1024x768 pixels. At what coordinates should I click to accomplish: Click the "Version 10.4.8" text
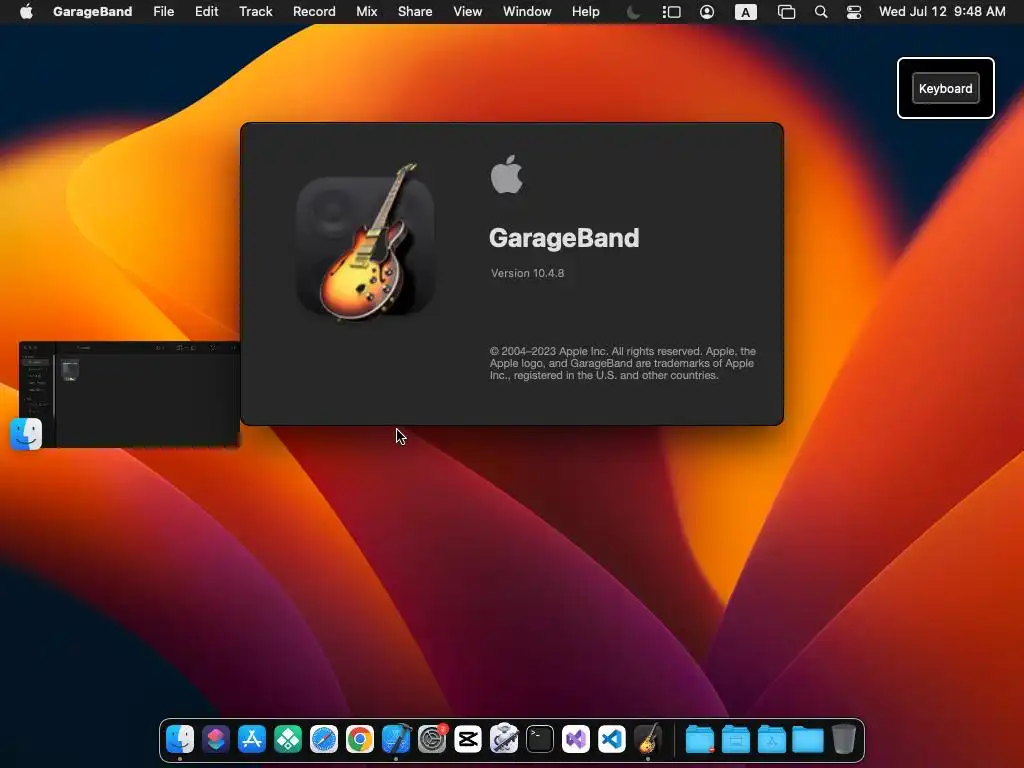527,273
